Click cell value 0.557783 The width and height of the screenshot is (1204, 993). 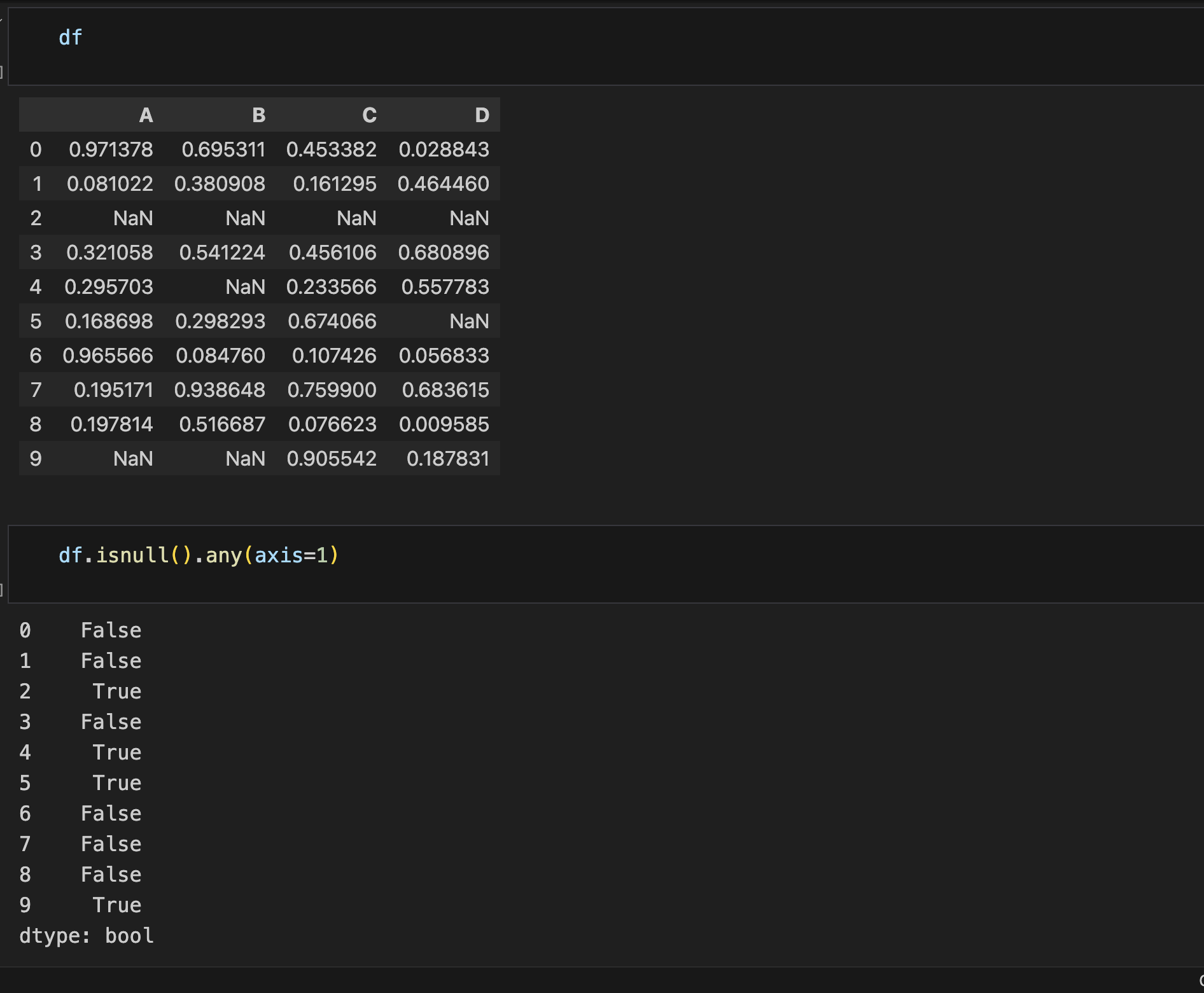[445, 287]
